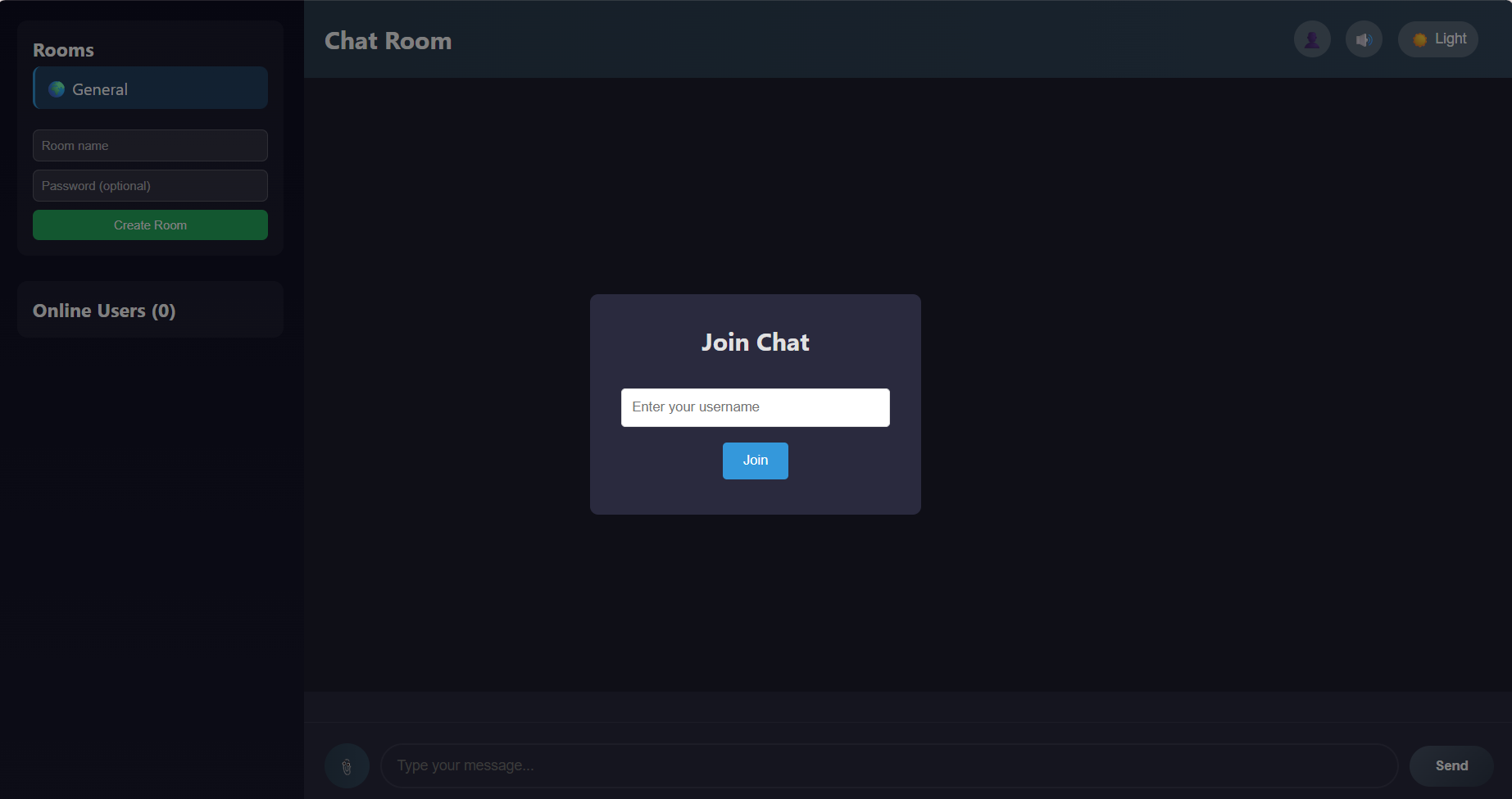Click the Online Users (0) heading
The image size is (1512, 799).
(104, 311)
